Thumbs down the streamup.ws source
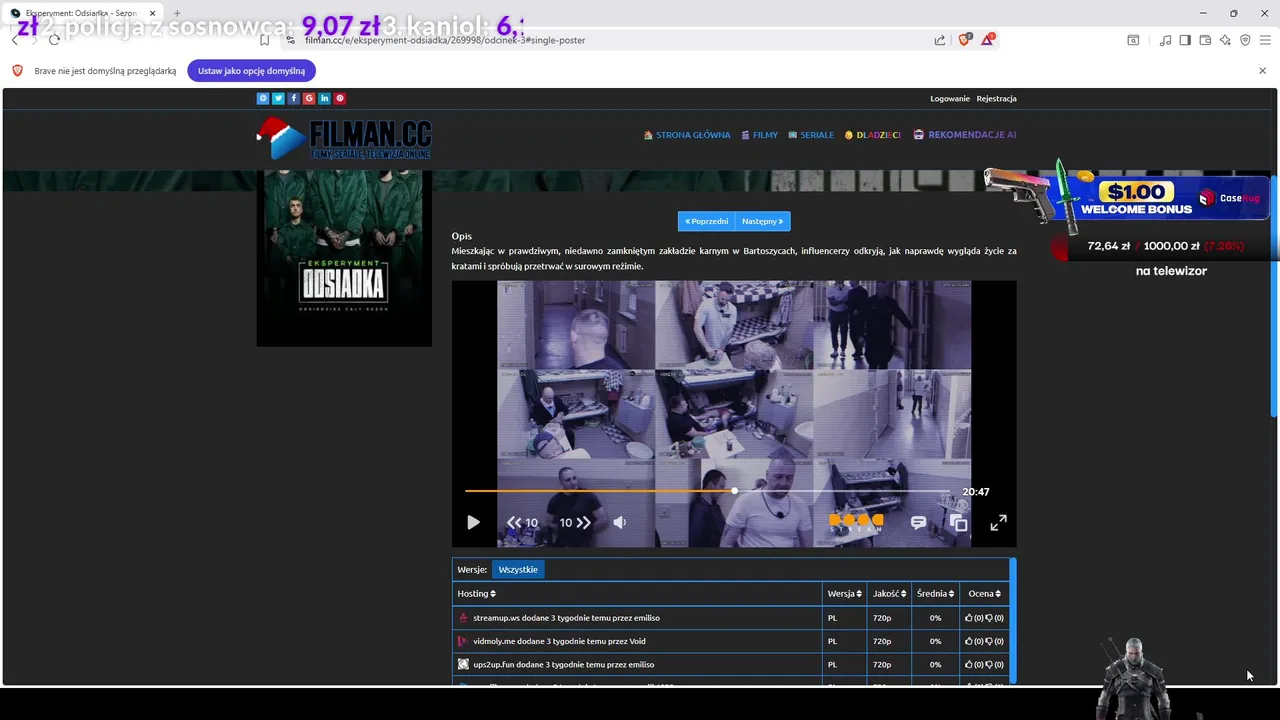This screenshot has height=720, width=1280. (989, 618)
